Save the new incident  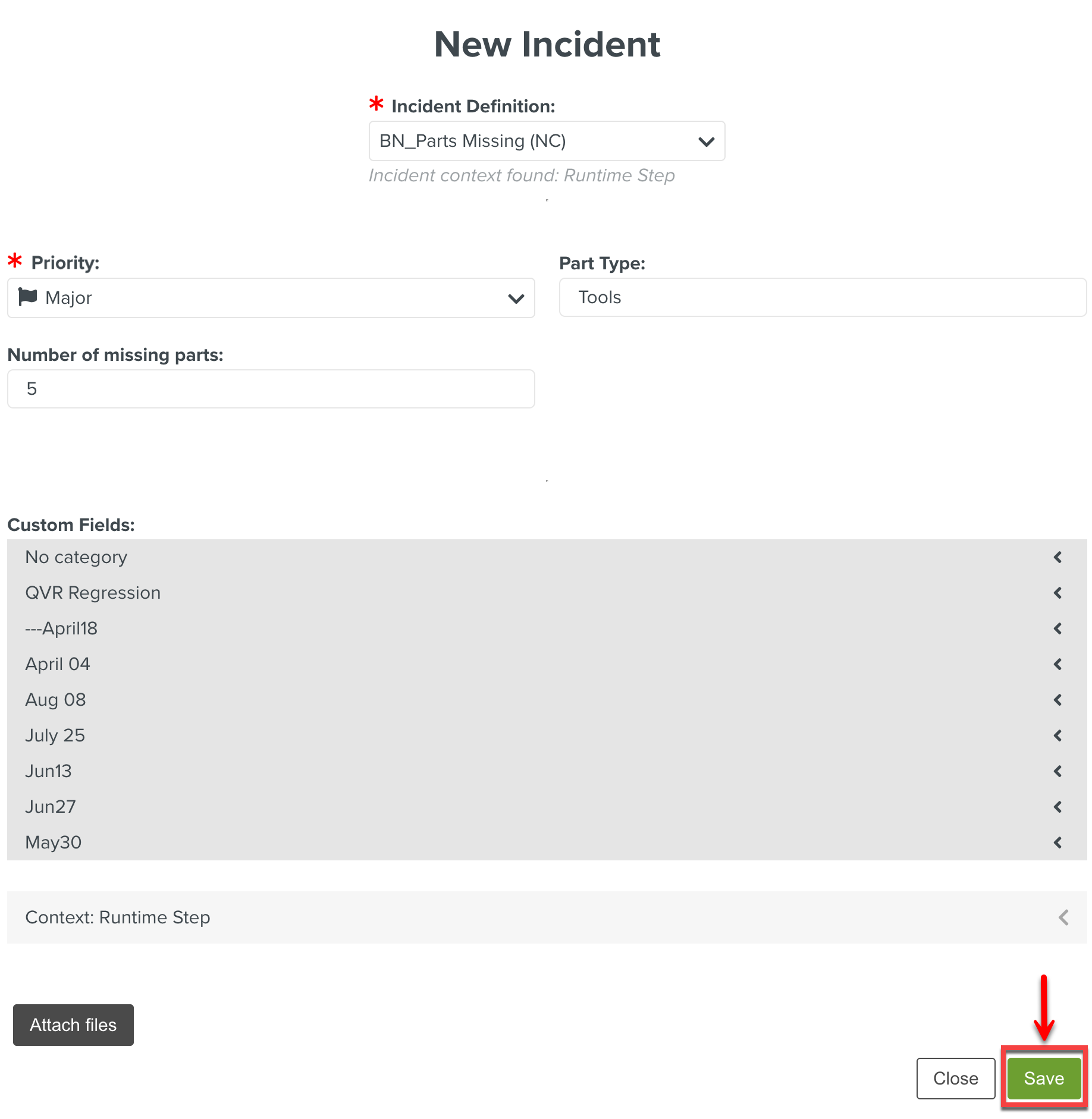tap(1044, 1079)
